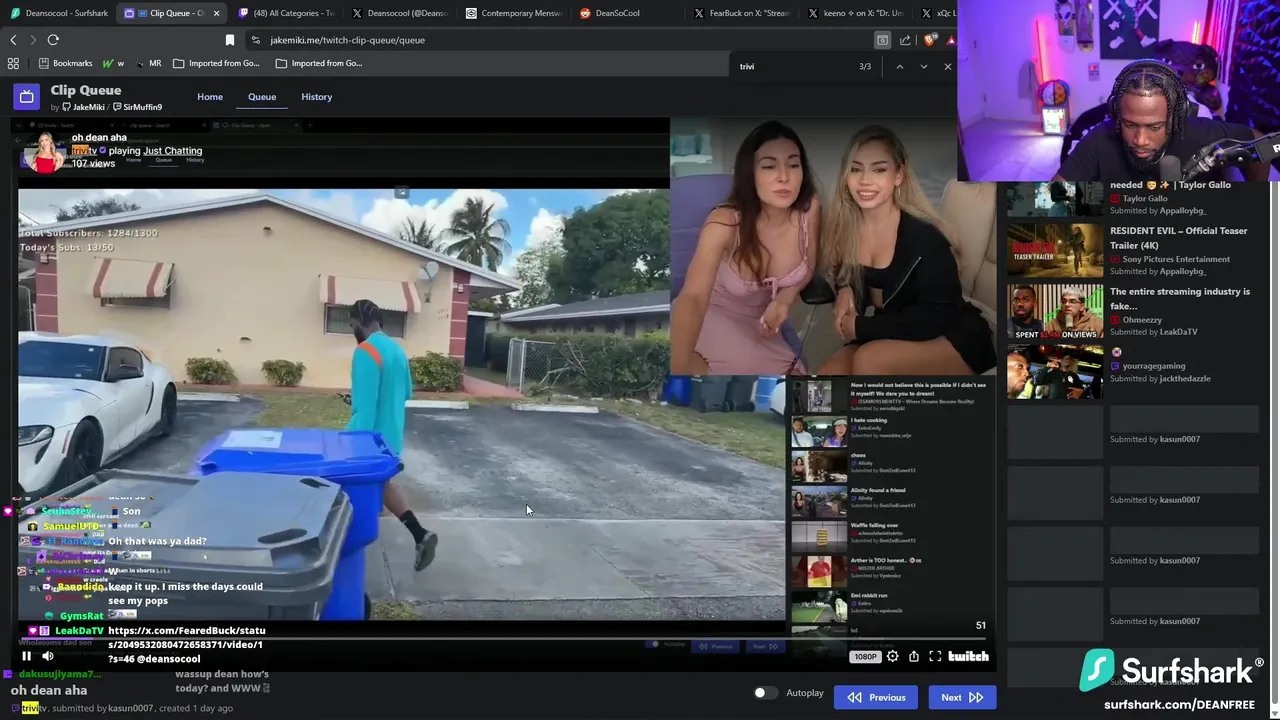This screenshot has width=1280, height=720.
Task: Go to the Previous clip
Action: [x=876, y=697]
